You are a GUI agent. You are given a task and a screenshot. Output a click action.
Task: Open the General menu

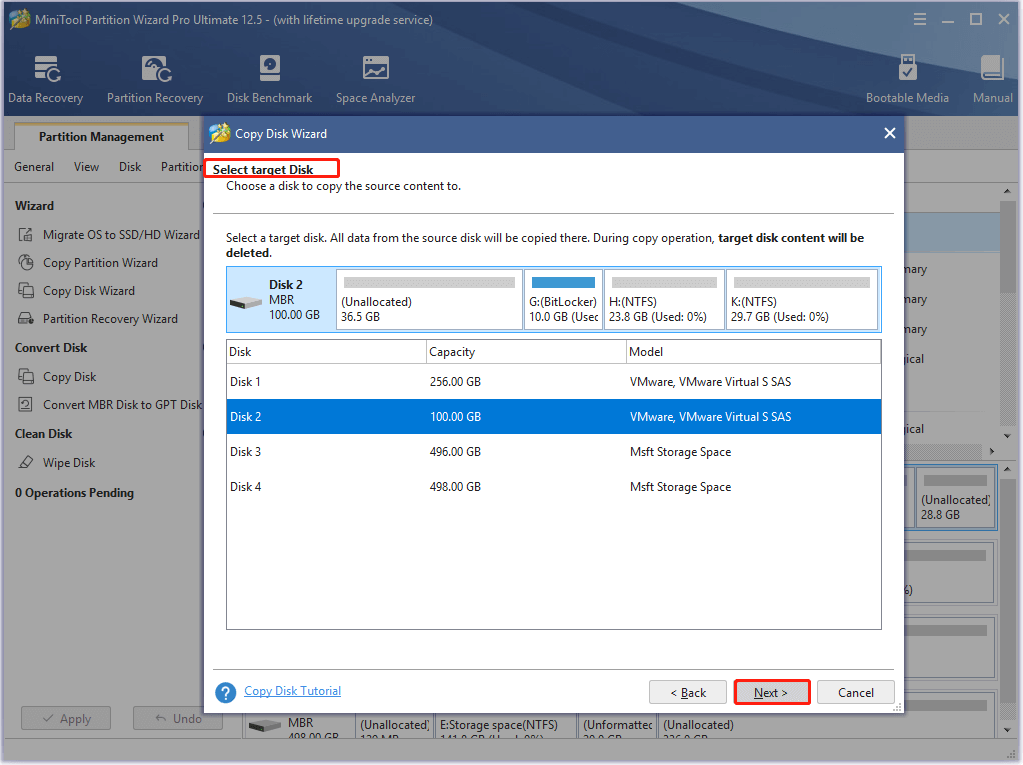pyautogui.click(x=34, y=167)
